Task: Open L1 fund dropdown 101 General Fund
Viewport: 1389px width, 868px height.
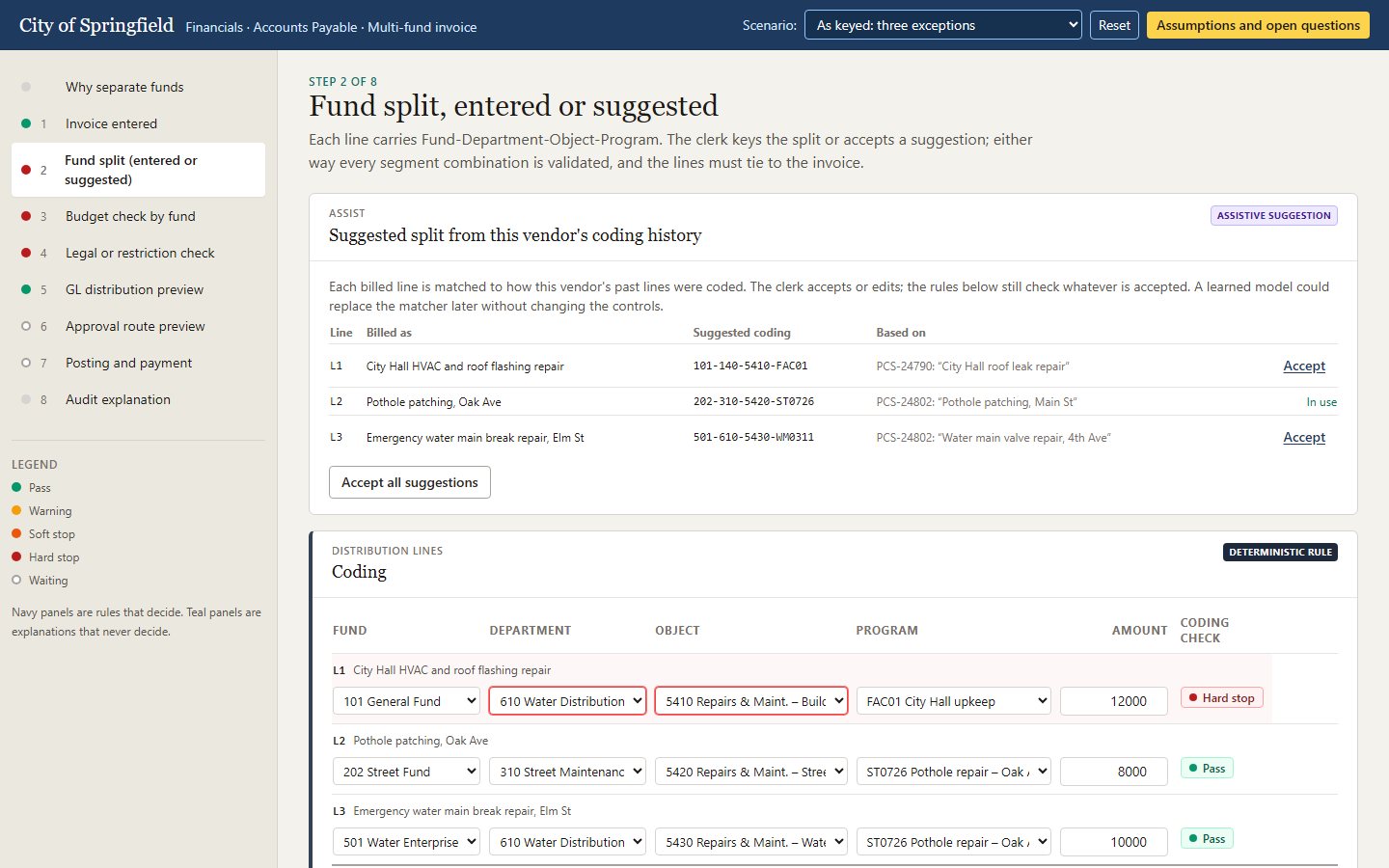Action: tap(406, 701)
